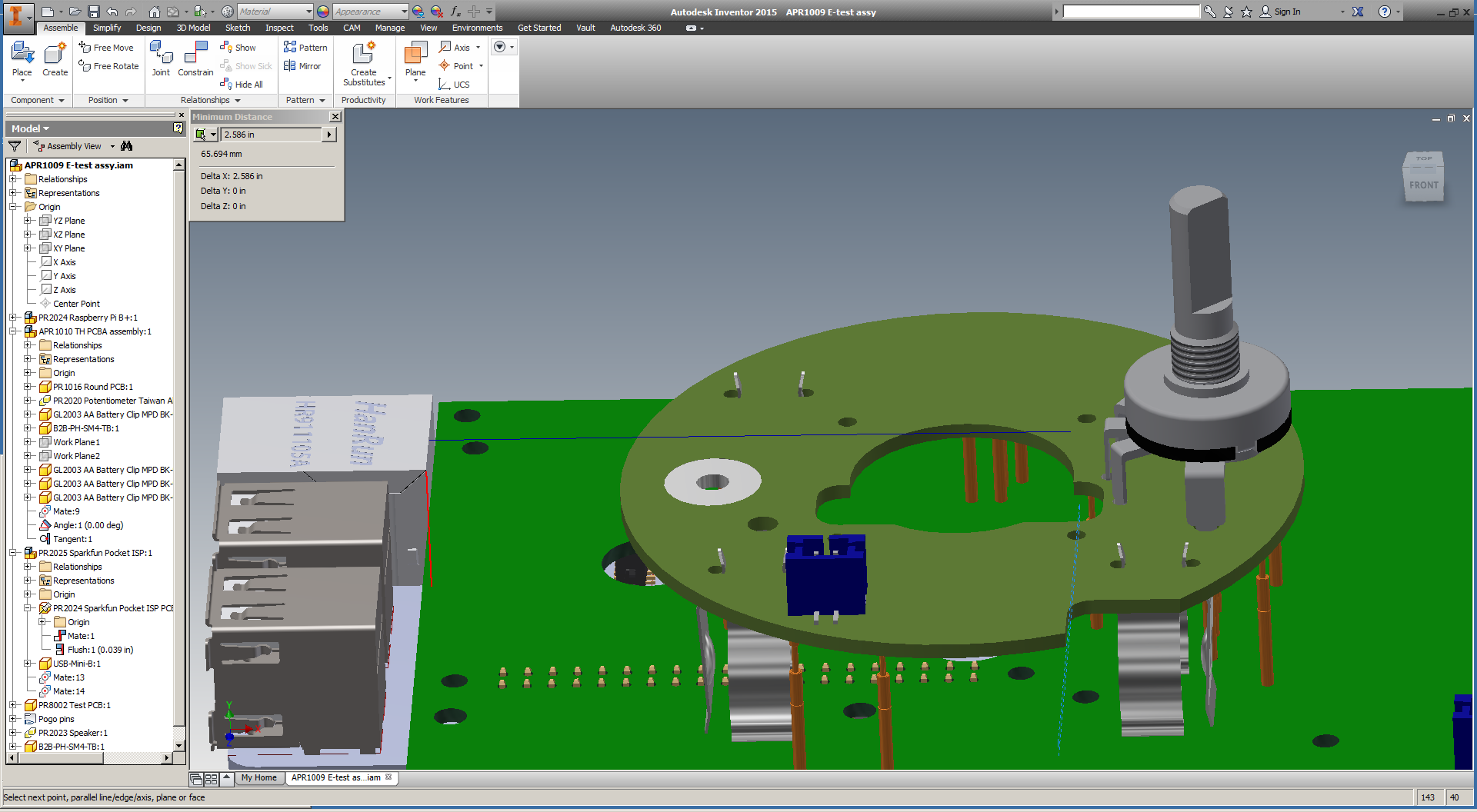Open Find with the binoculars icon in browser

pyautogui.click(x=126, y=146)
